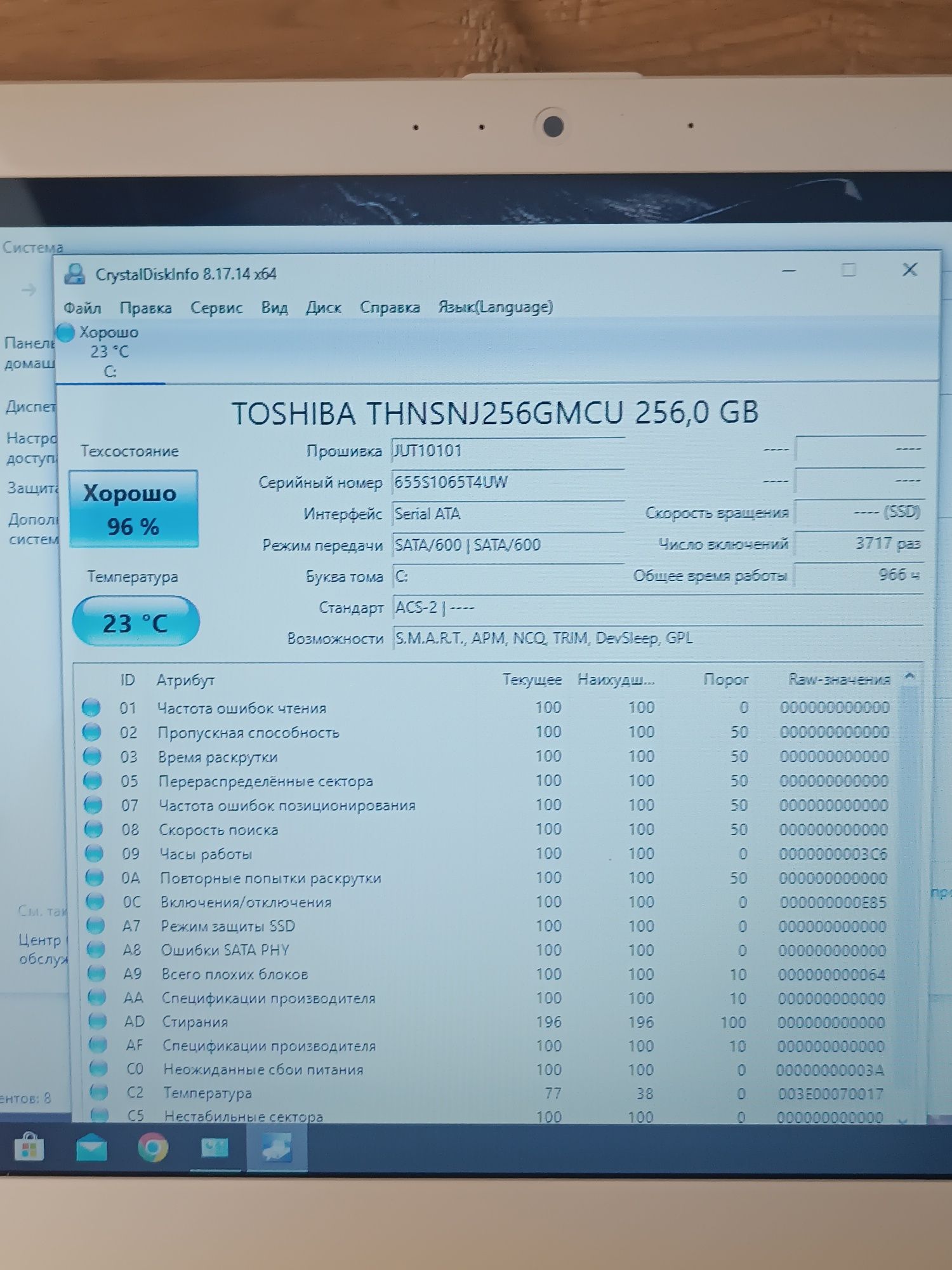Click the SMART list scrollbar up arrow
The height and width of the screenshot is (1270, 952).
point(909,677)
